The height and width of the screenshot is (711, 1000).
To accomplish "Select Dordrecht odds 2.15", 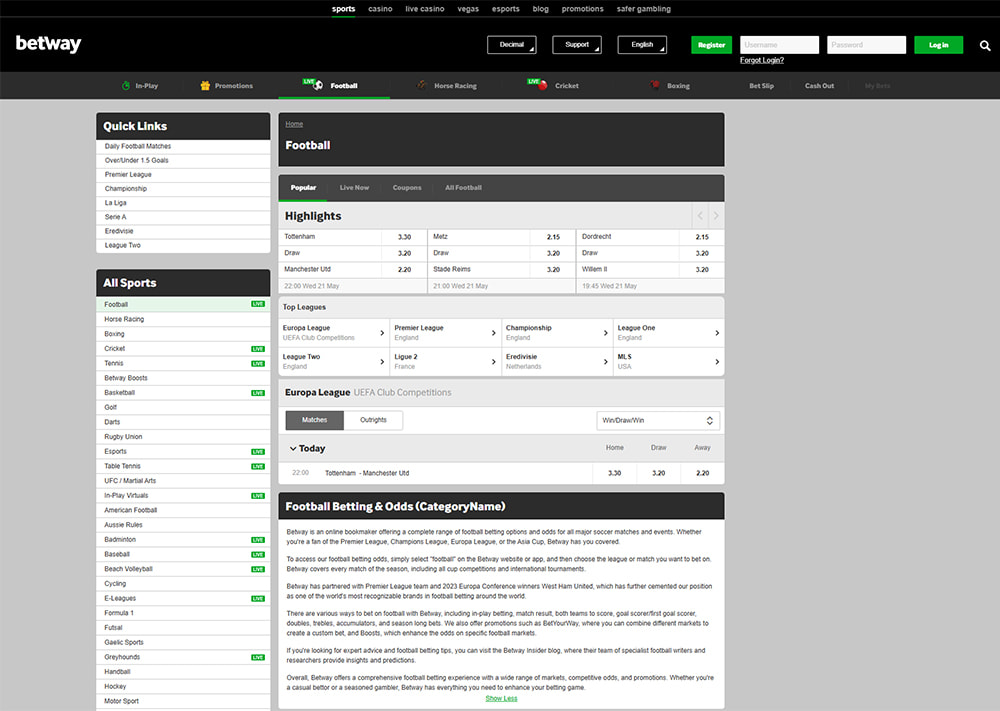I will tap(702, 237).
